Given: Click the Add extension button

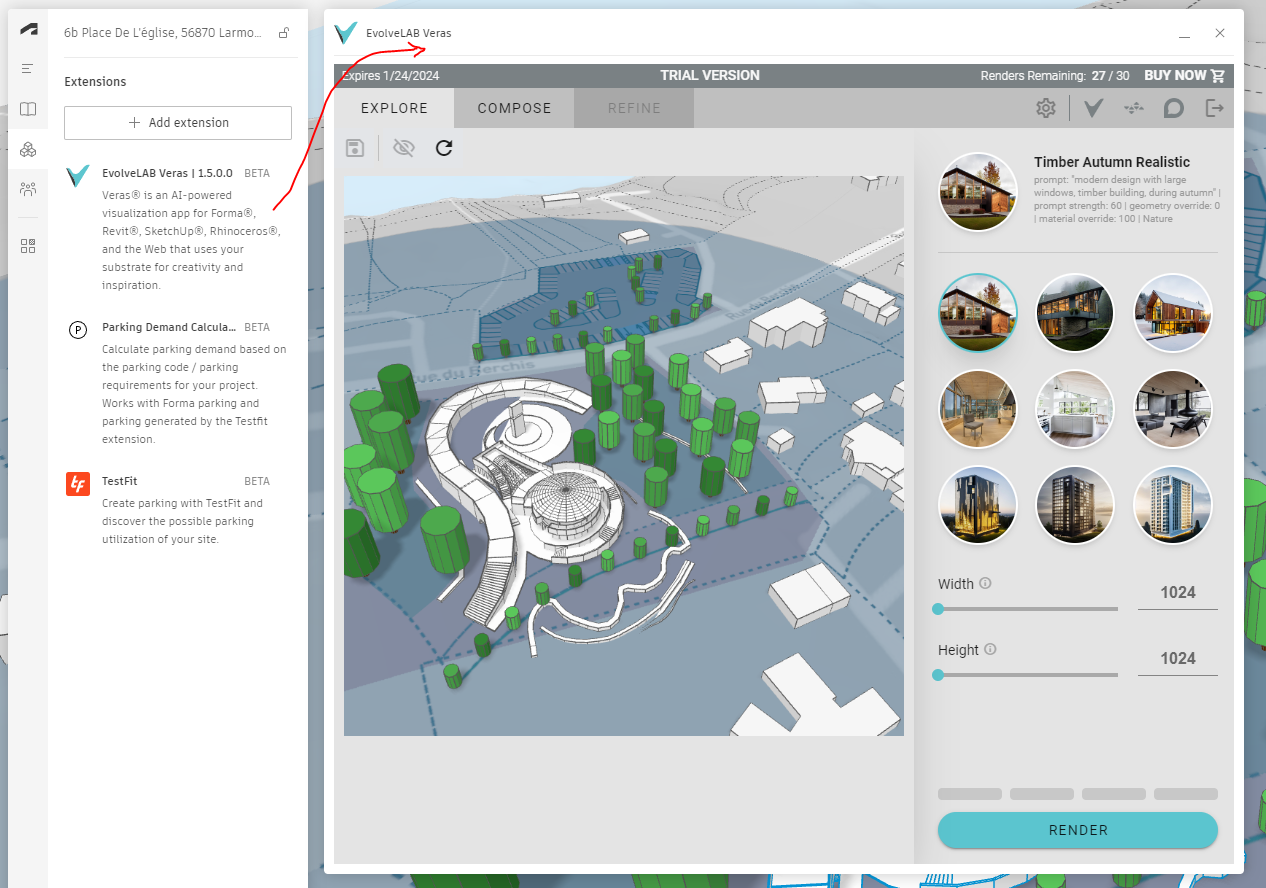Looking at the screenshot, I should click(x=178, y=123).
